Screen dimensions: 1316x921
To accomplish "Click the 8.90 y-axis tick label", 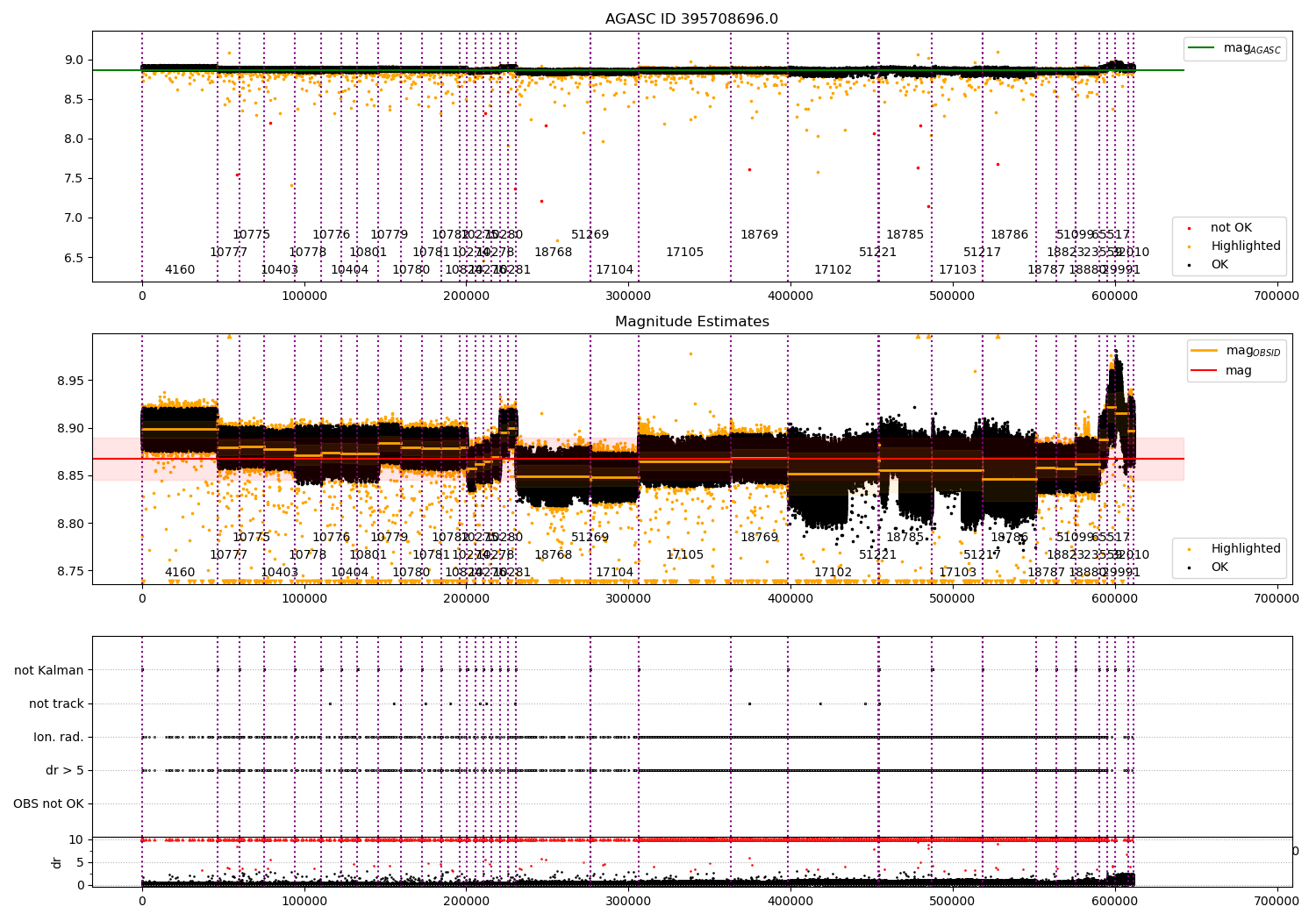I will 70,429.
